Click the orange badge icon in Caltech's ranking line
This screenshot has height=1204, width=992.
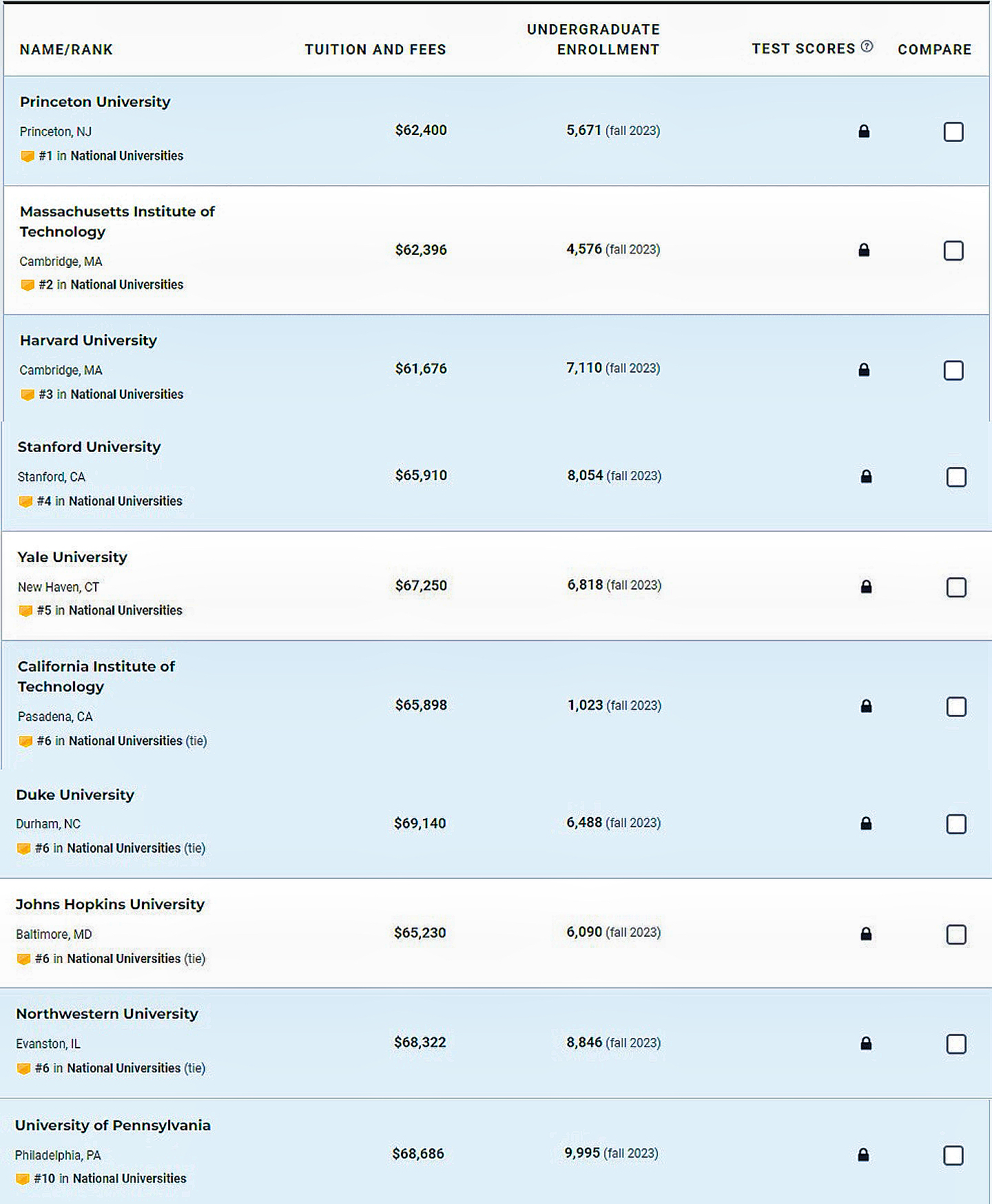[25, 741]
